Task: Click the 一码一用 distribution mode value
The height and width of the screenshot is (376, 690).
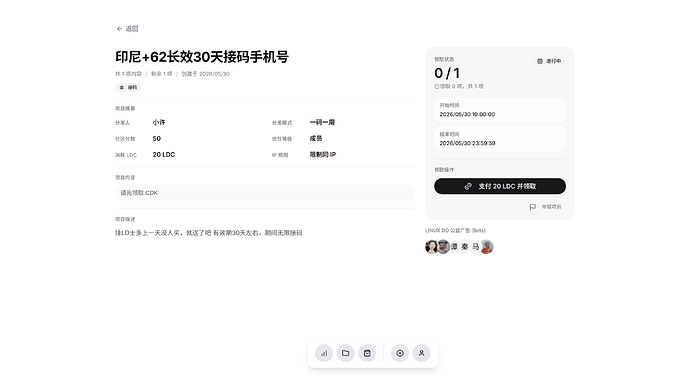Action: click(x=322, y=122)
